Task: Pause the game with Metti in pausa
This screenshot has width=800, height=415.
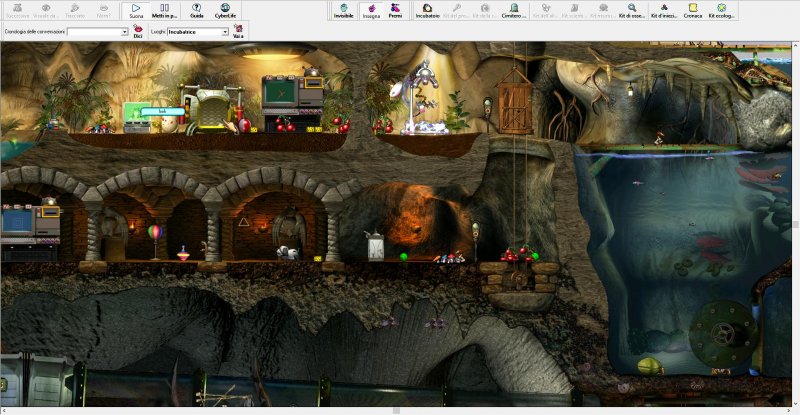Action: pyautogui.click(x=164, y=10)
